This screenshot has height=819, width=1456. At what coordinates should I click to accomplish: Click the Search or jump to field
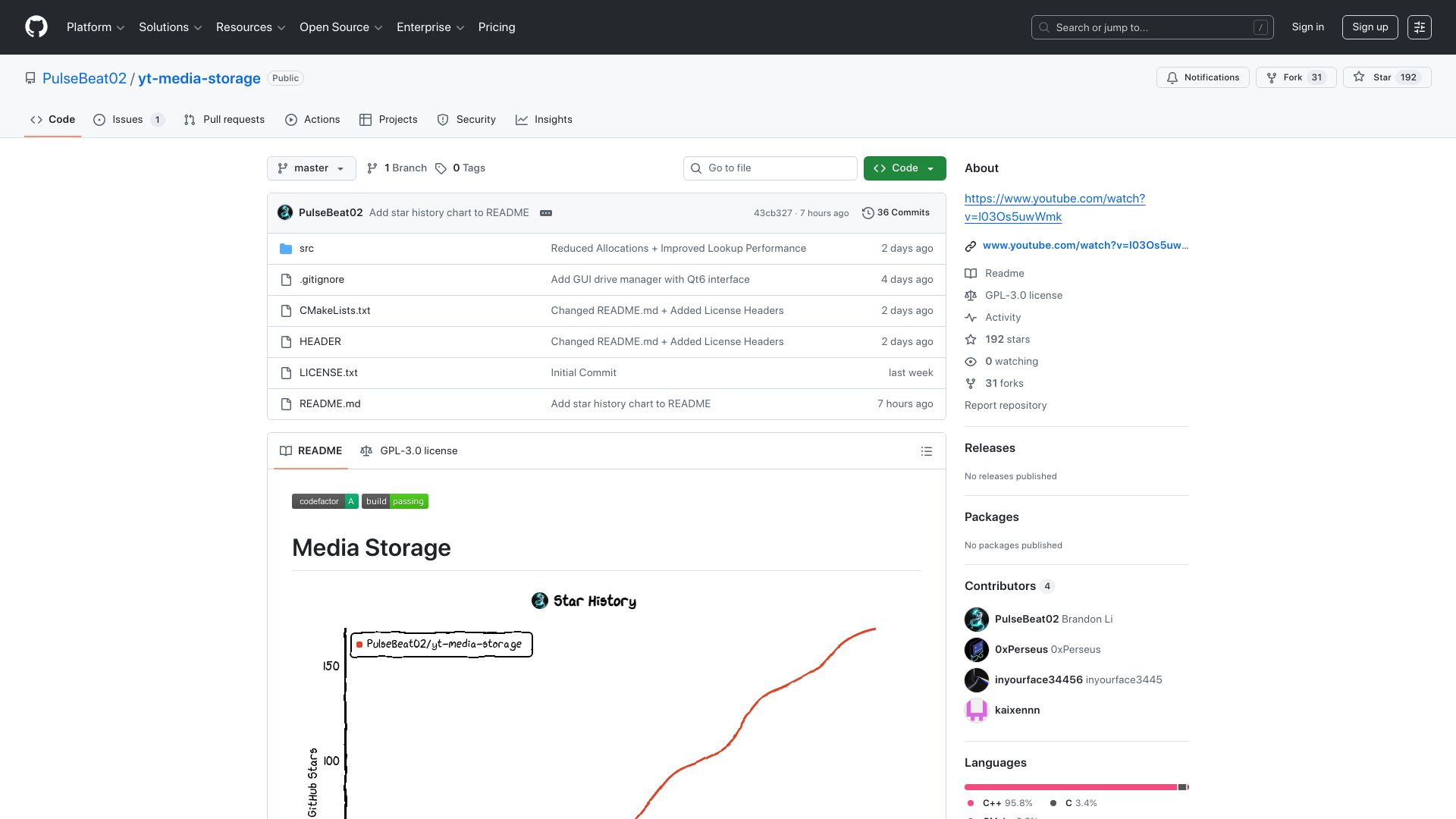pos(1152,27)
